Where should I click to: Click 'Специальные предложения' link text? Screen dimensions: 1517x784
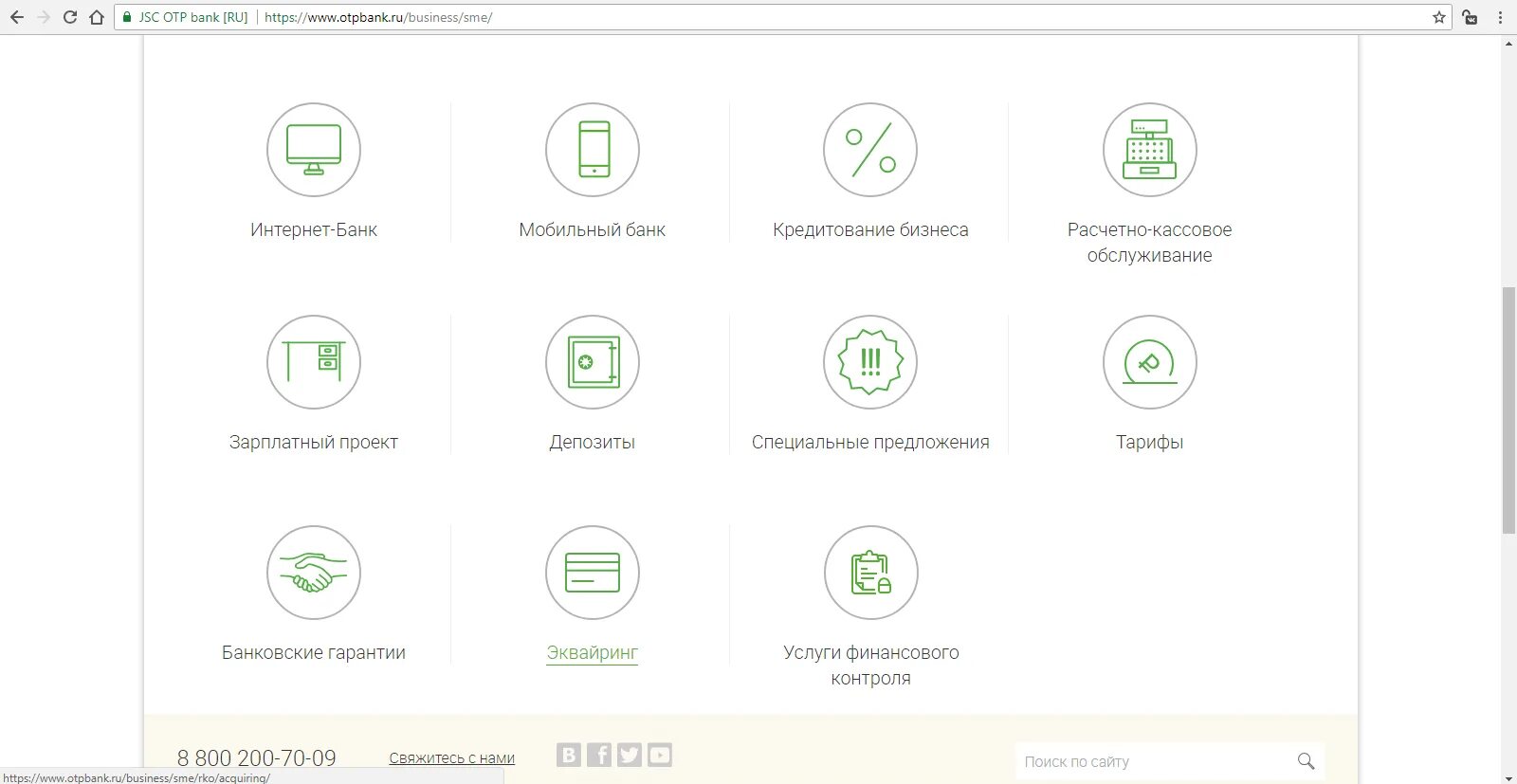[x=870, y=442]
